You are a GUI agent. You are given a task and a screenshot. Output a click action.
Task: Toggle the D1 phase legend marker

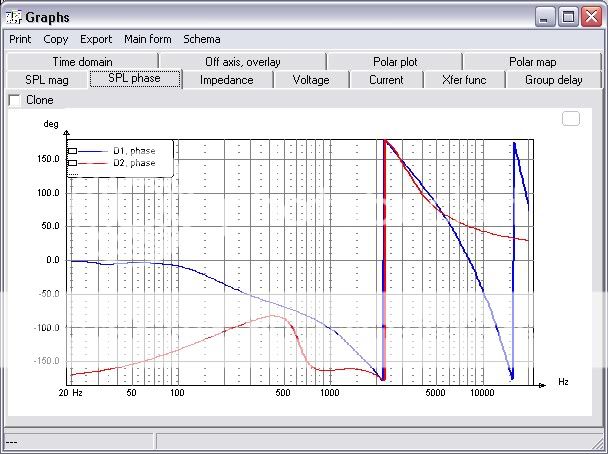tap(72, 151)
